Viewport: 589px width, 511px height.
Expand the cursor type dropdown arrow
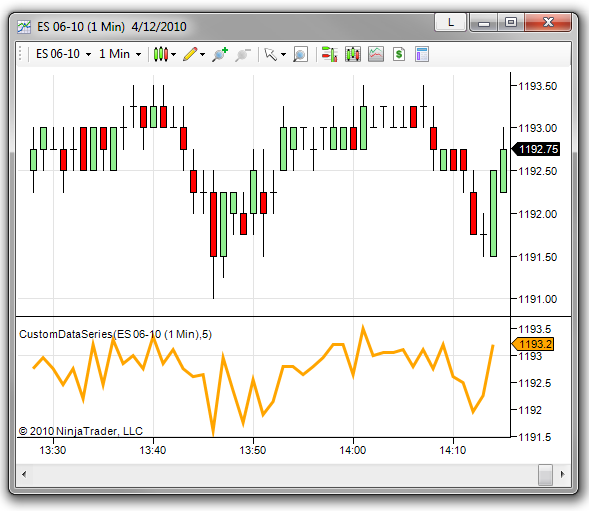click(x=284, y=54)
